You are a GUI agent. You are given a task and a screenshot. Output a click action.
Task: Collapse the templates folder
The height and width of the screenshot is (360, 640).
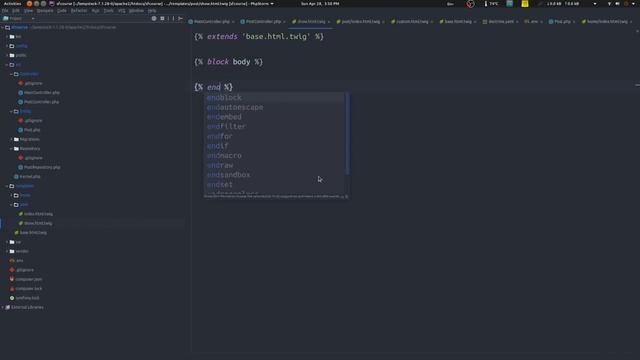tap(7, 186)
